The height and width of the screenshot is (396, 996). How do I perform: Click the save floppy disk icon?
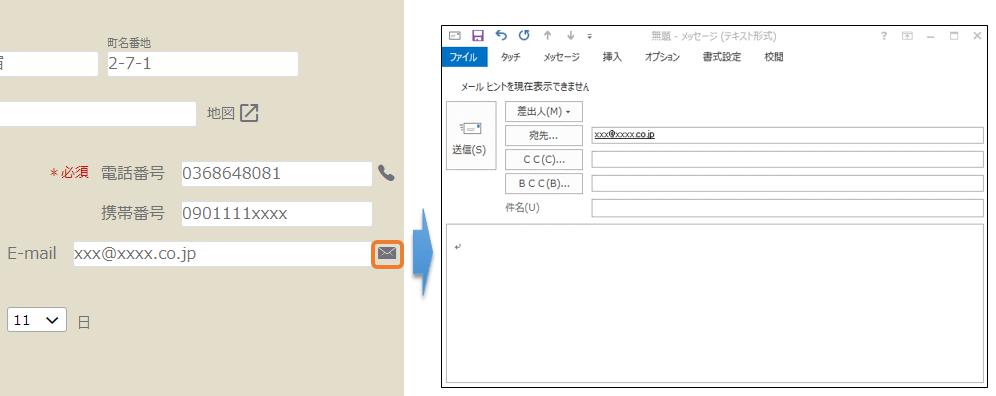click(x=478, y=36)
